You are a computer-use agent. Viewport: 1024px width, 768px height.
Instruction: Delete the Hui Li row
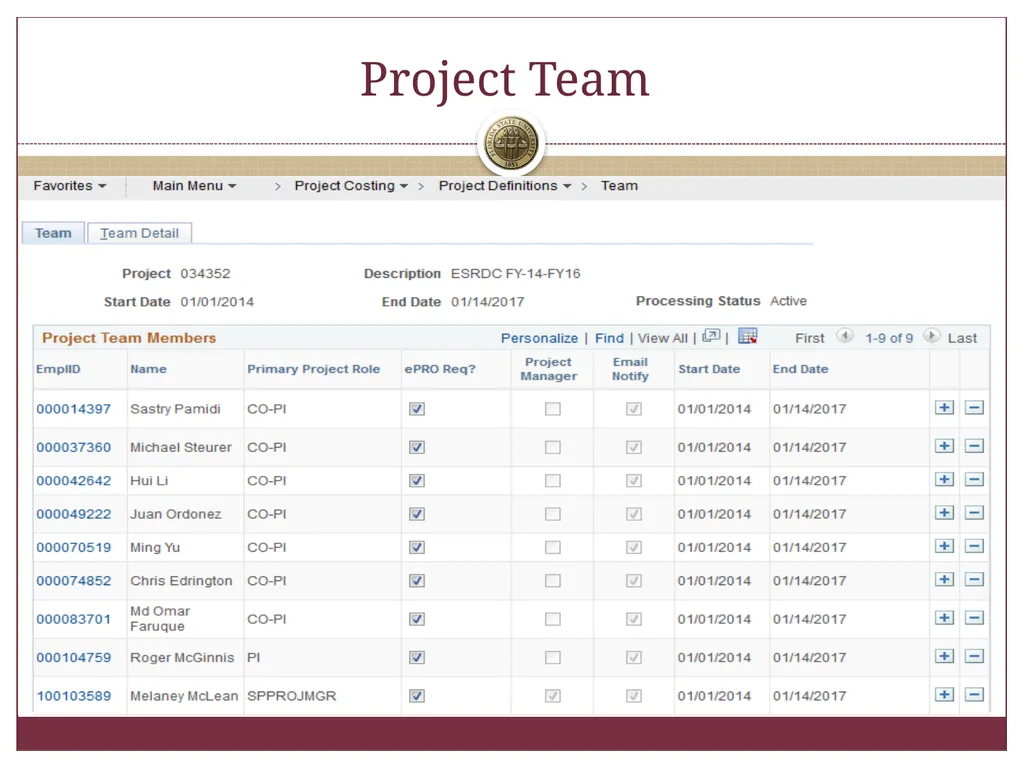click(974, 479)
